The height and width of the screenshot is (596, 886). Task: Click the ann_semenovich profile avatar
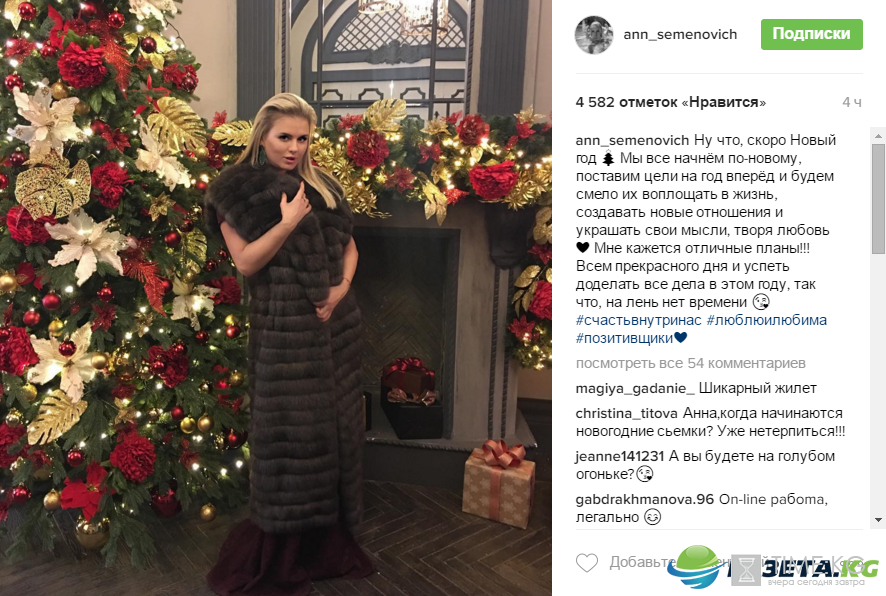pos(594,34)
